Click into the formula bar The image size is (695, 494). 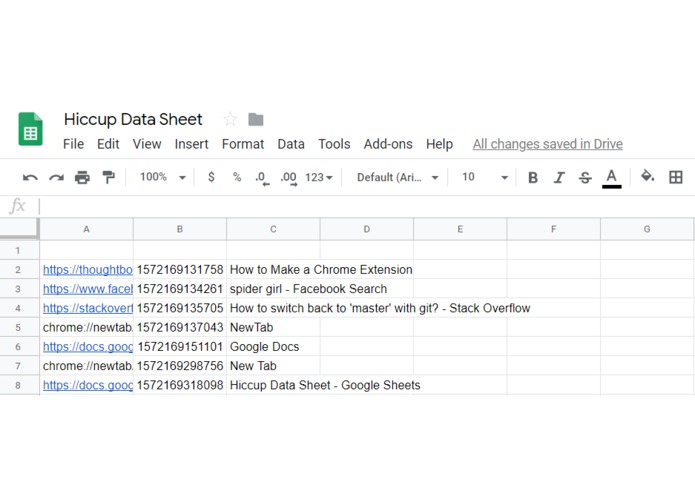click(x=366, y=206)
